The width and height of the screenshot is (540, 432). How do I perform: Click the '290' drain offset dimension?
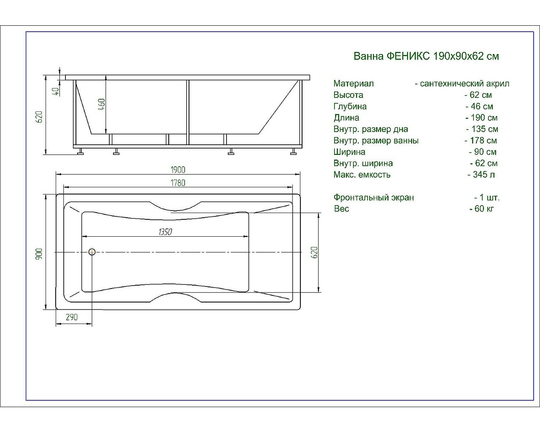[72, 317]
